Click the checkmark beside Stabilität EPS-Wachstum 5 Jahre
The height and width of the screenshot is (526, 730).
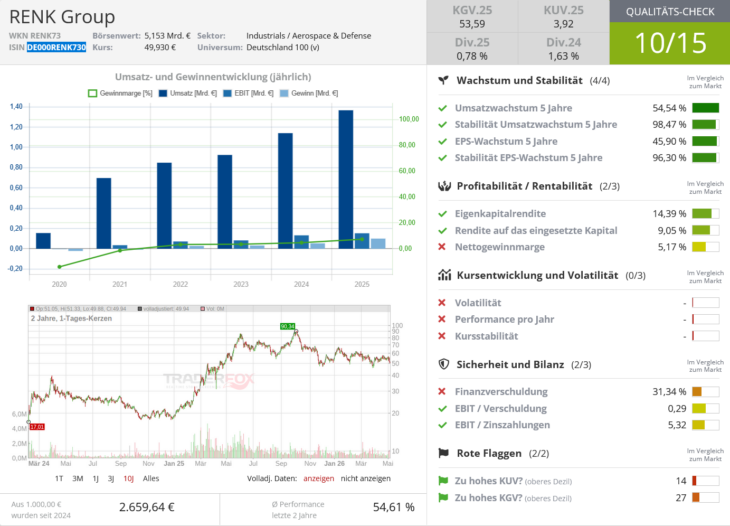[x=442, y=158]
